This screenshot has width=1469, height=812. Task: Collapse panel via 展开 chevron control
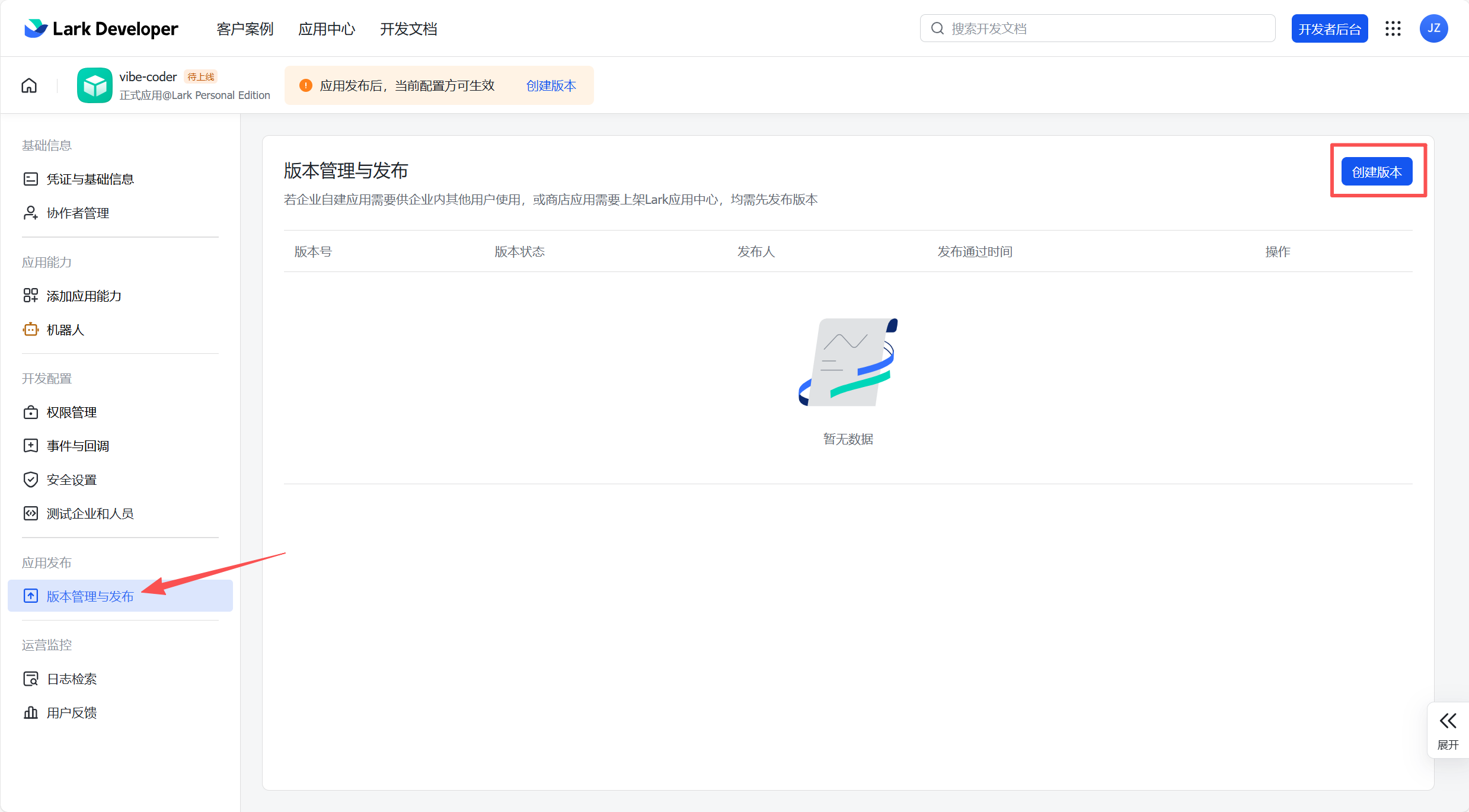click(1448, 721)
